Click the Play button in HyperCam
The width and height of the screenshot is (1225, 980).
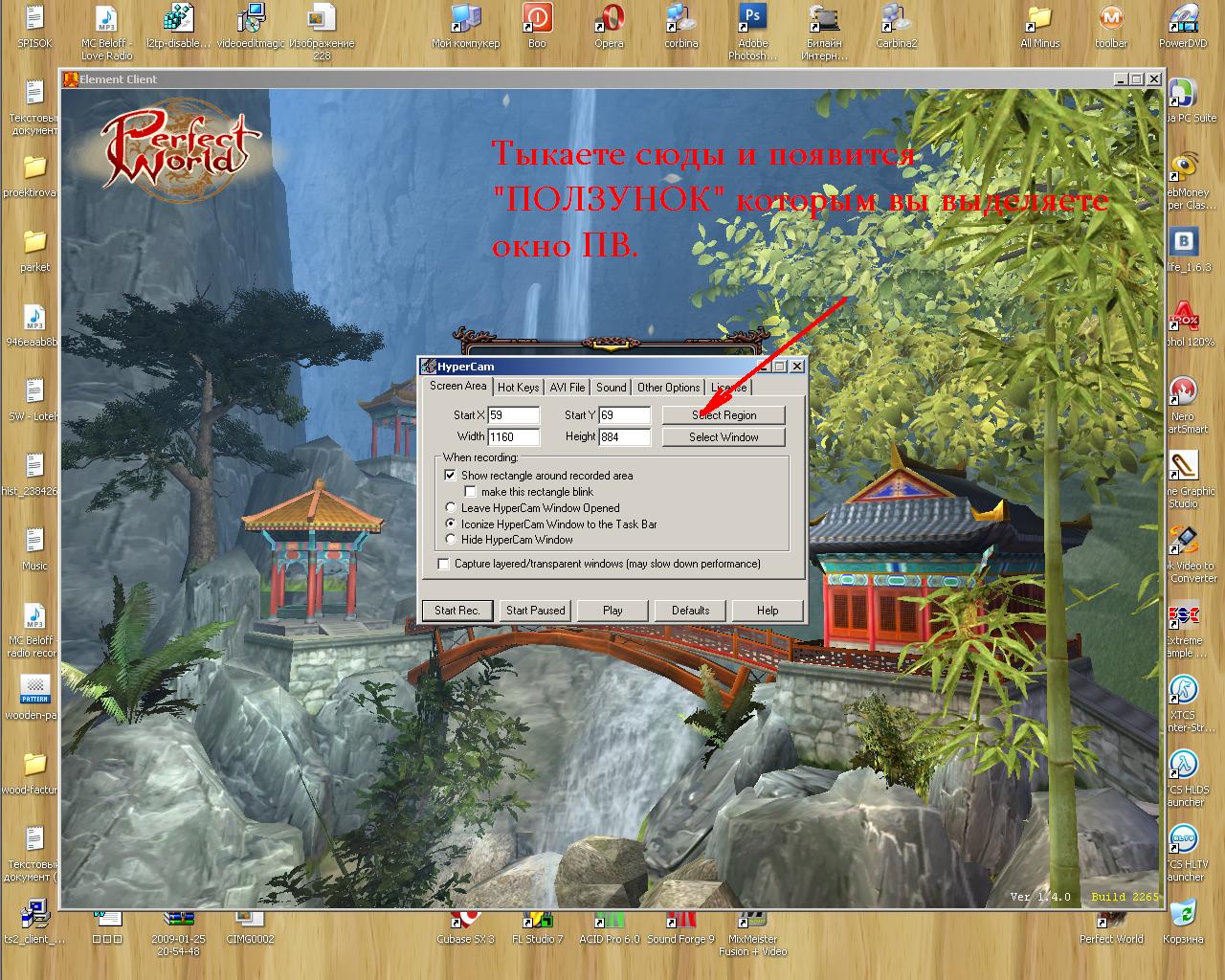coord(612,611)
